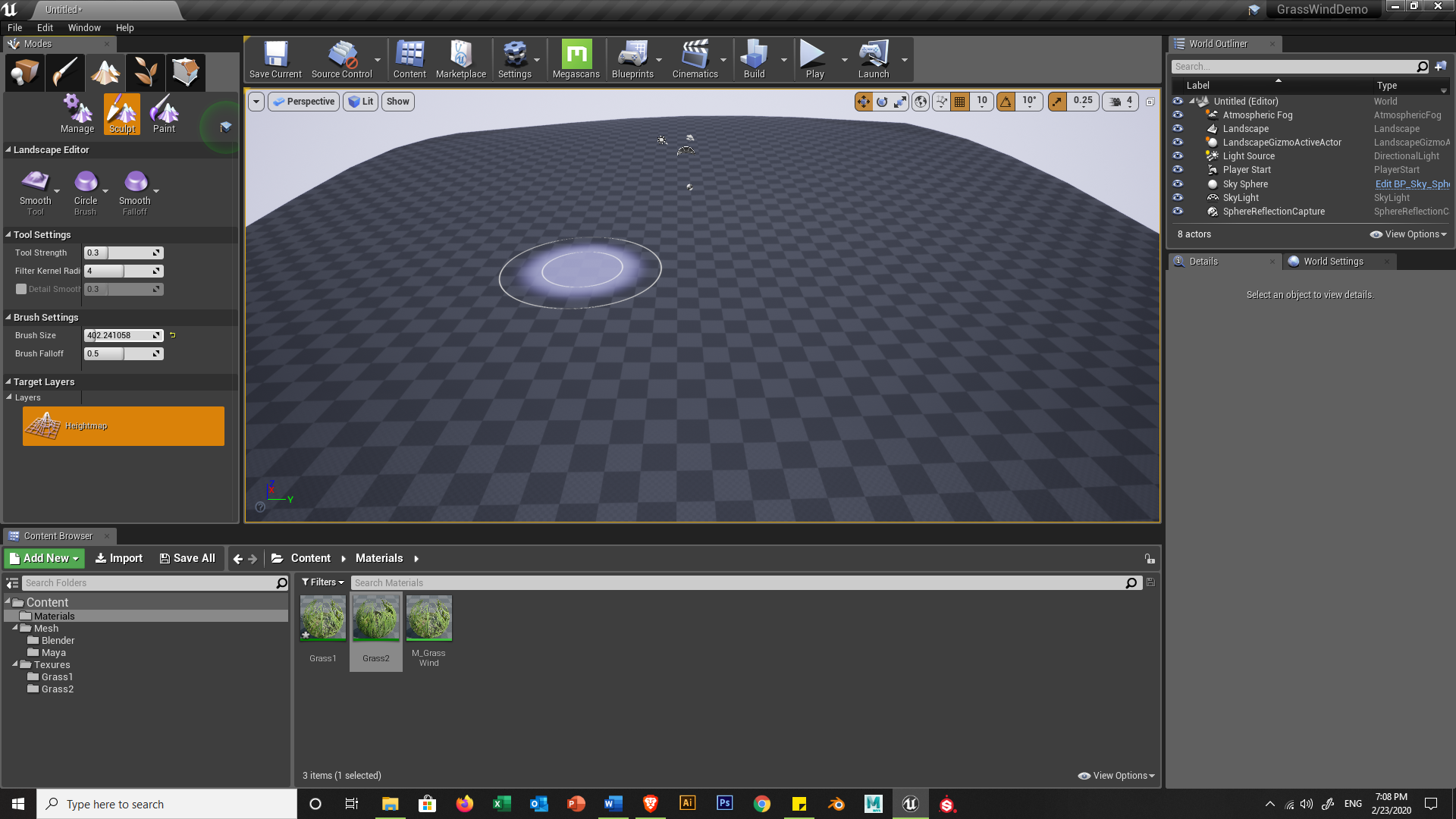Adjust the Tool Strength slider
Viewport: 1456px width, 819px height.
pos(123,253)
